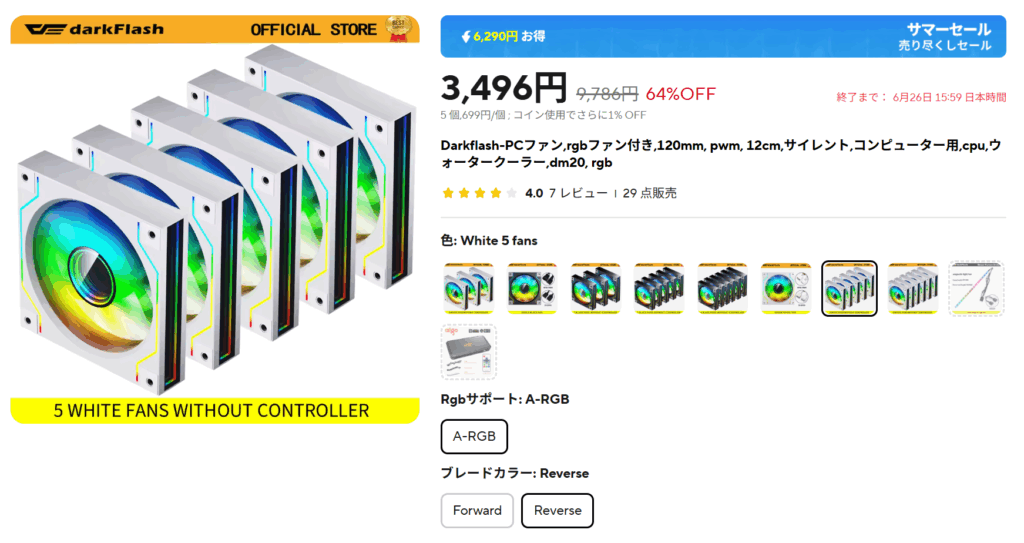This screenshot has height=543, width=1024.
Task: Select the Forward blade option
Action: pos(477,510)
